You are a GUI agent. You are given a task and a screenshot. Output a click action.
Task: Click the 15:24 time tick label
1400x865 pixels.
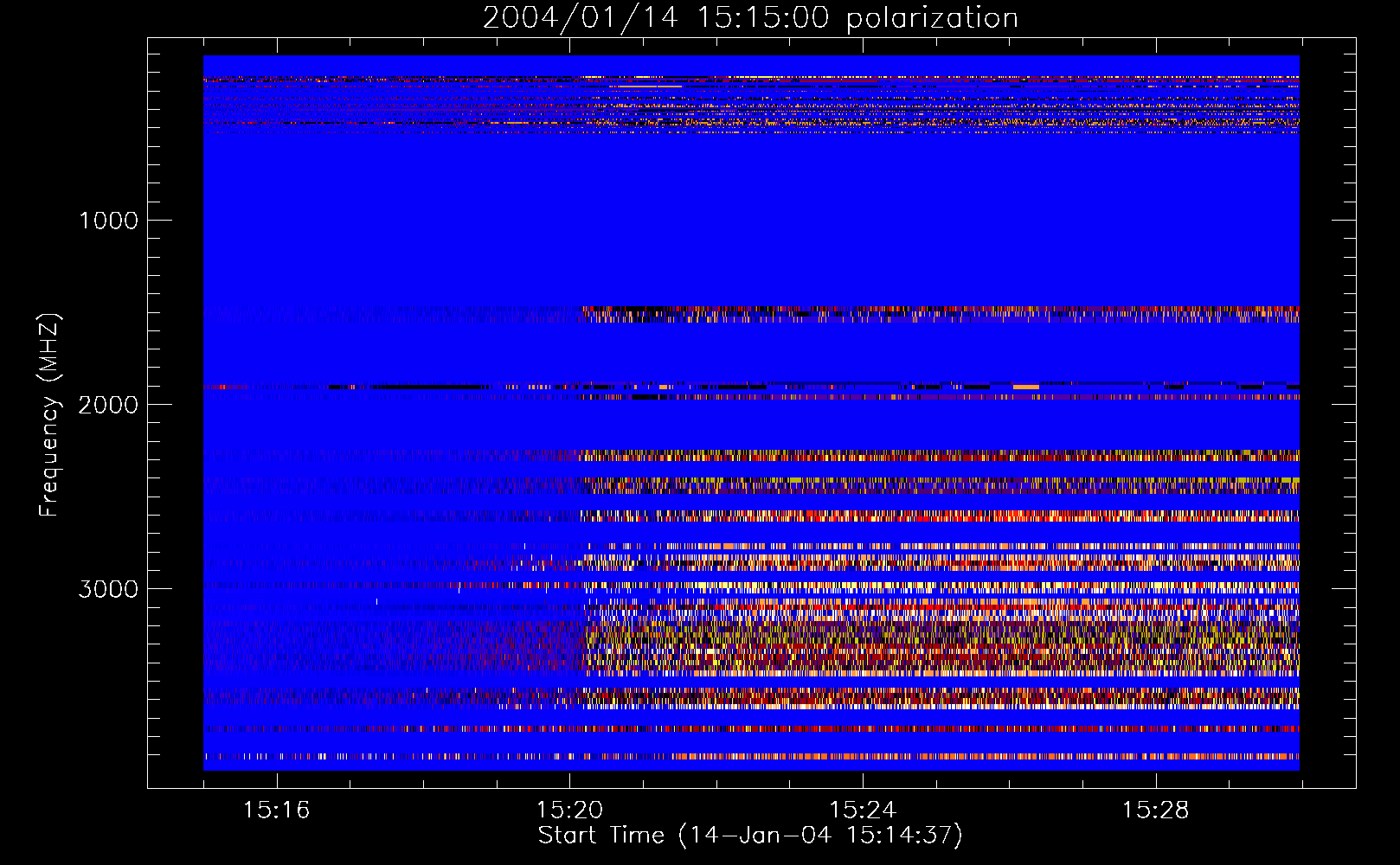862,811
